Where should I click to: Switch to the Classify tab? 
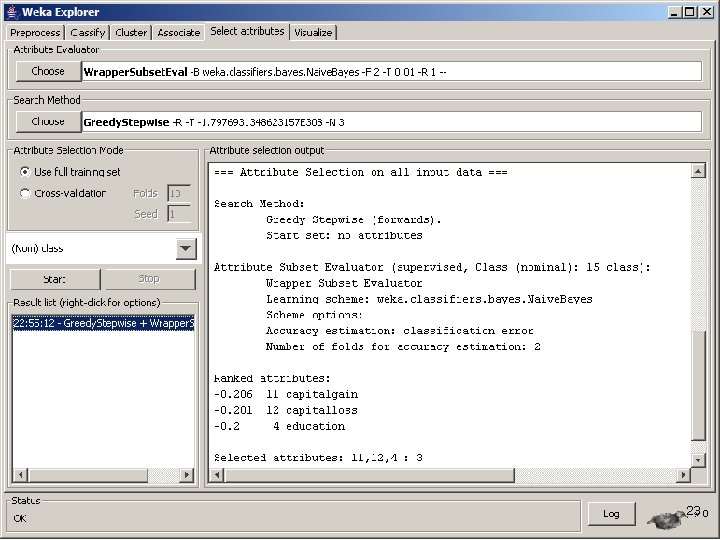88,33
